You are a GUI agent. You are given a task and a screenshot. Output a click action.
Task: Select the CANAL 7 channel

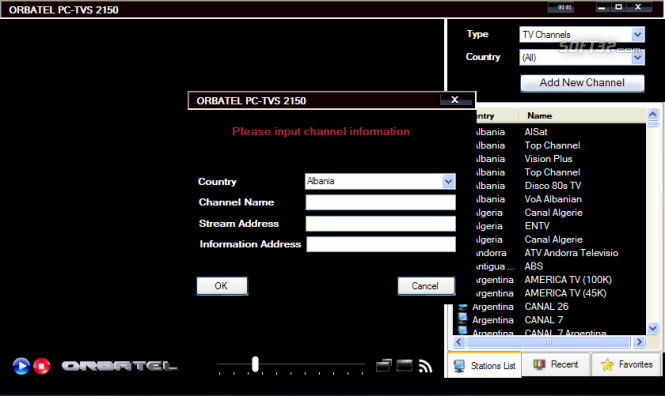(x=544, y=320)
